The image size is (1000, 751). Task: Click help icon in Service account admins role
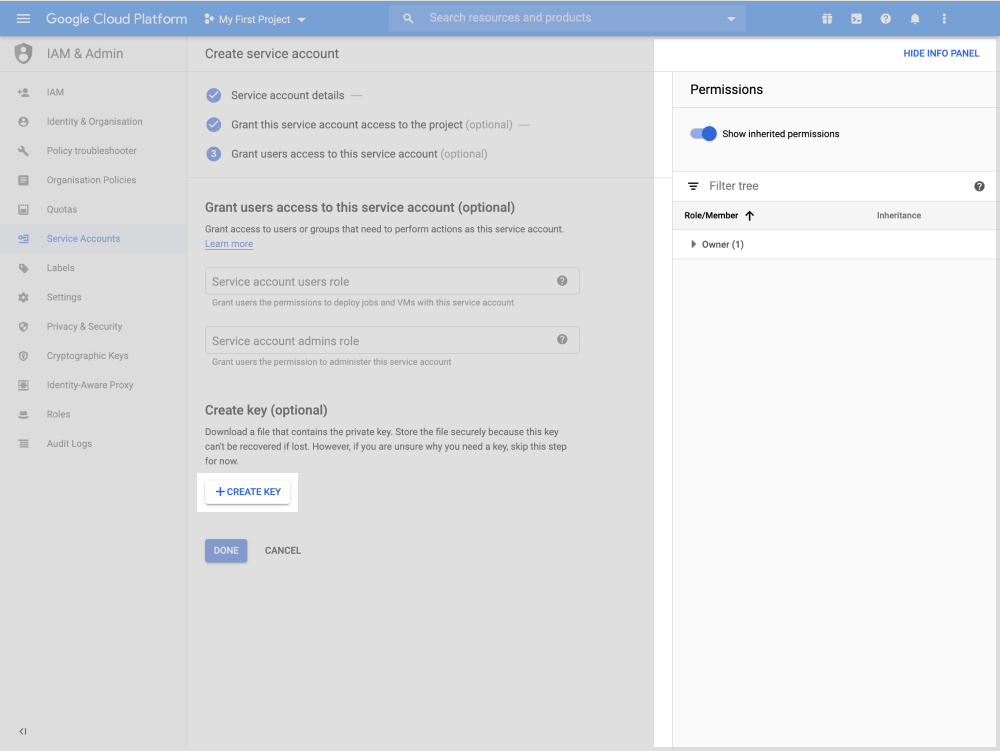(562, 340)
